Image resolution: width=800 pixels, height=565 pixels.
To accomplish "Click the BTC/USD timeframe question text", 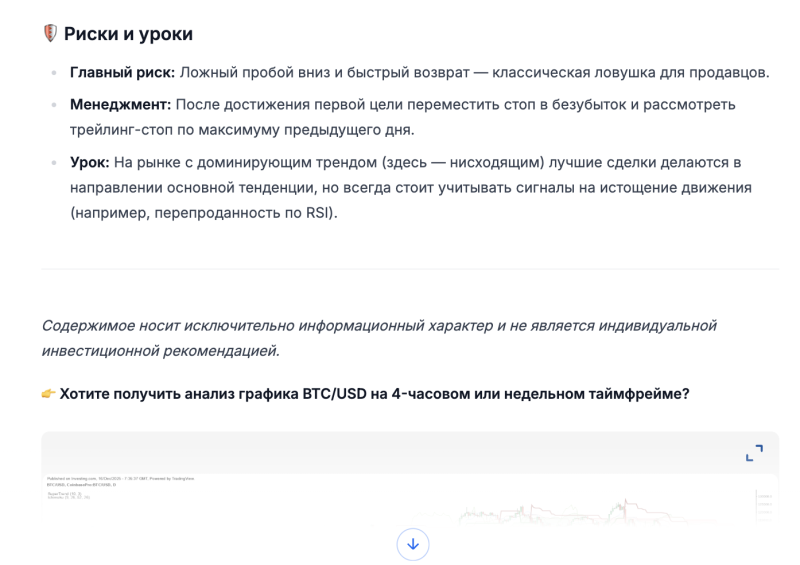I will [374, 394].
